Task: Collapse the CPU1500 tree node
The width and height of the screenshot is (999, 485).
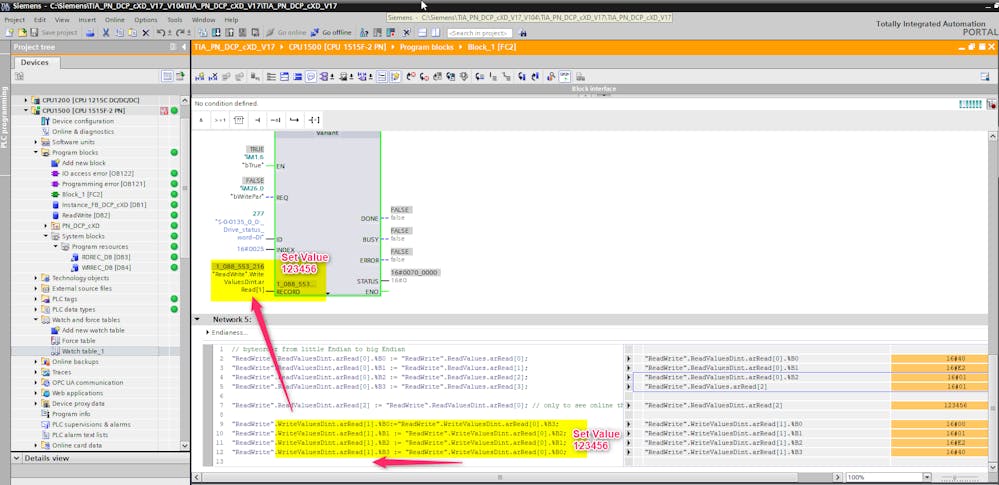Action: (x=27, y=110)
